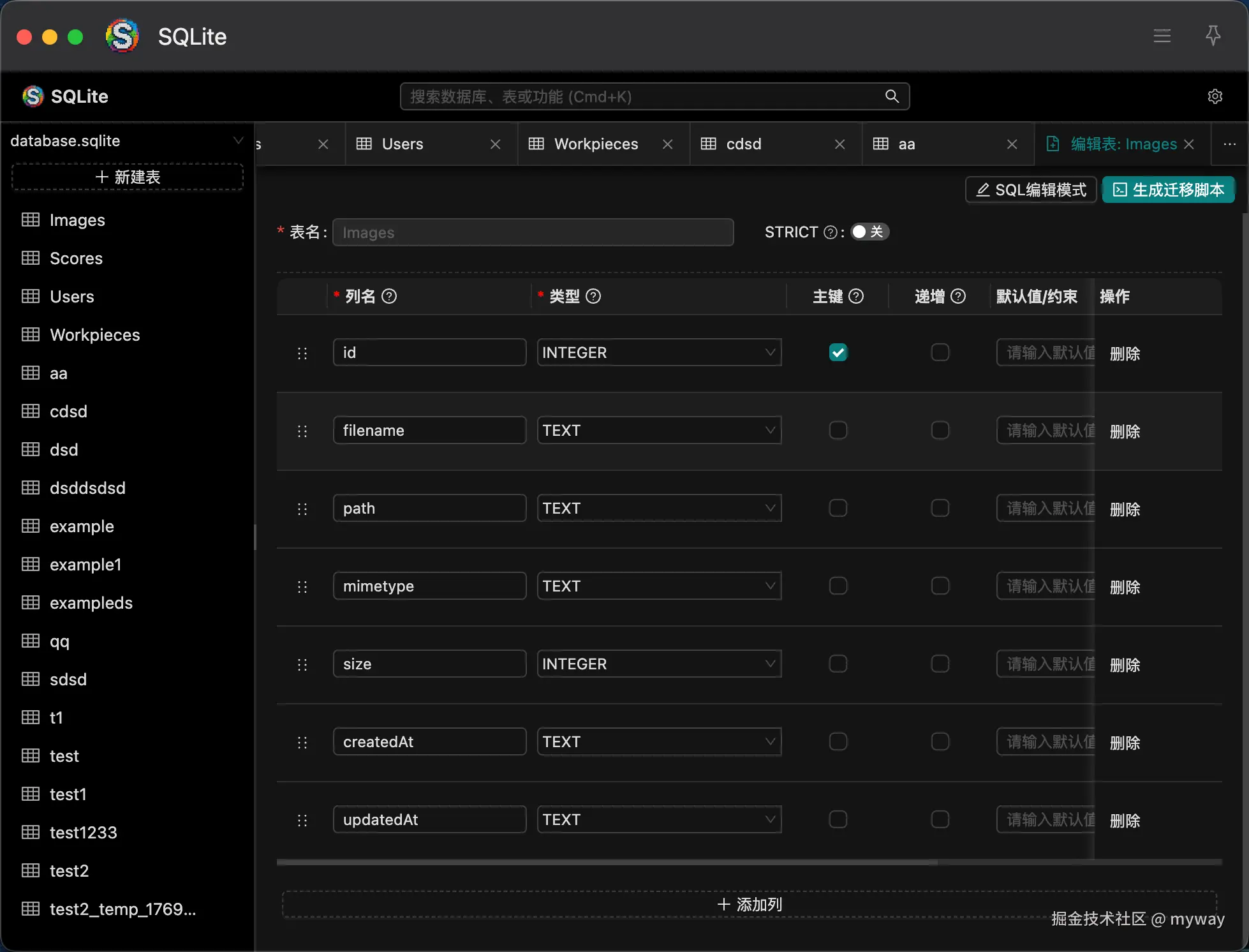Image resolution: width=1249 pixels, height=952 pixels.
Task: Click the 生成迁移脚本 button
Action: (1168, 190)
